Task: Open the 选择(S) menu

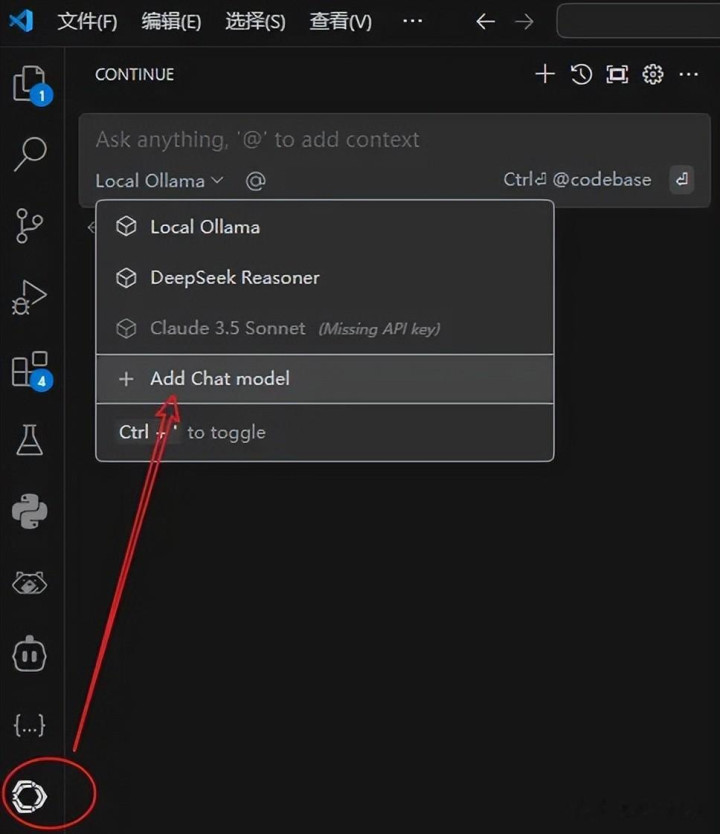Action: point(255,22)
